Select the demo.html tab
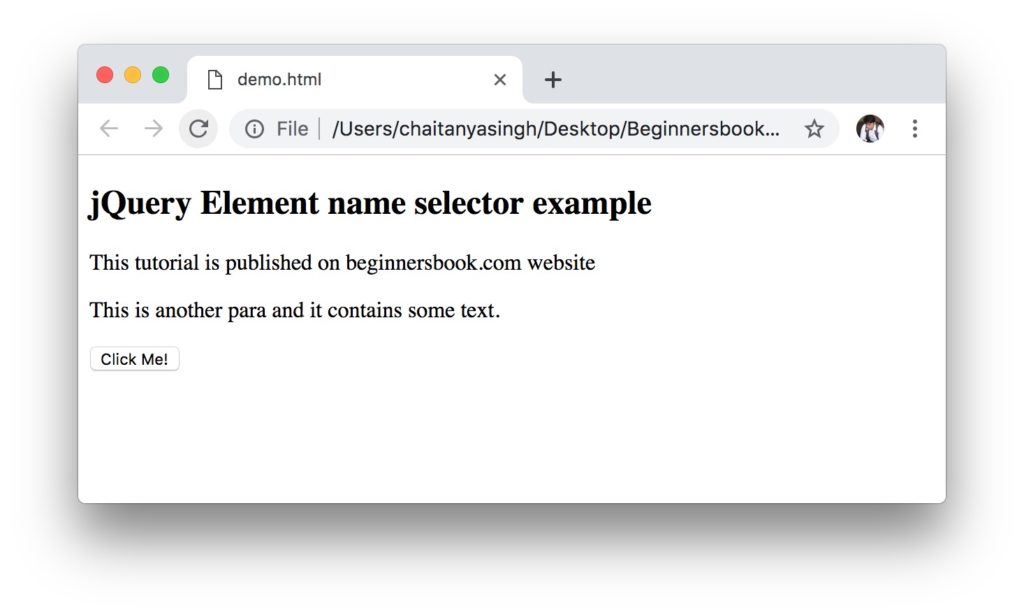Screen dimensions: 1024x615 (355, 80)
